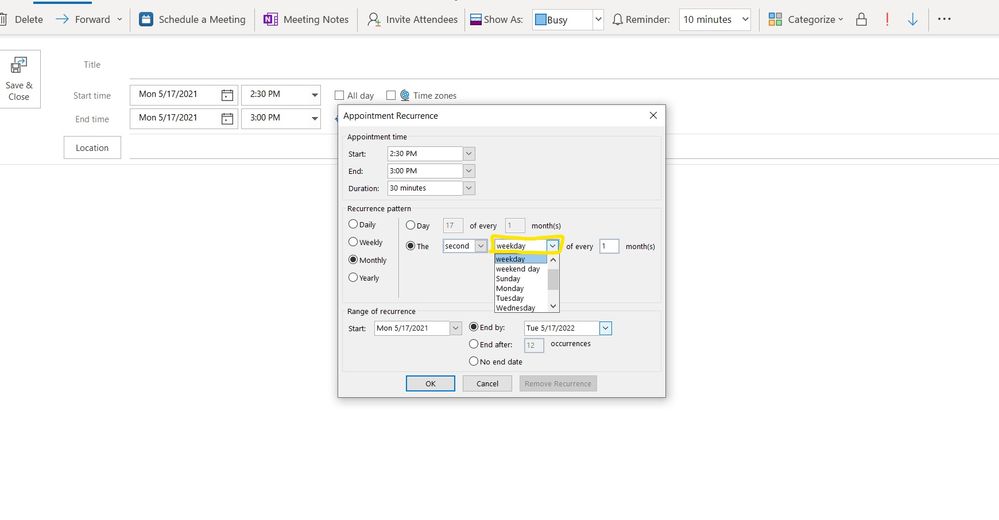This screenshot has width=999, height=520.
Task: Click the Categorize colored squares icon
Action: point(775,19)
